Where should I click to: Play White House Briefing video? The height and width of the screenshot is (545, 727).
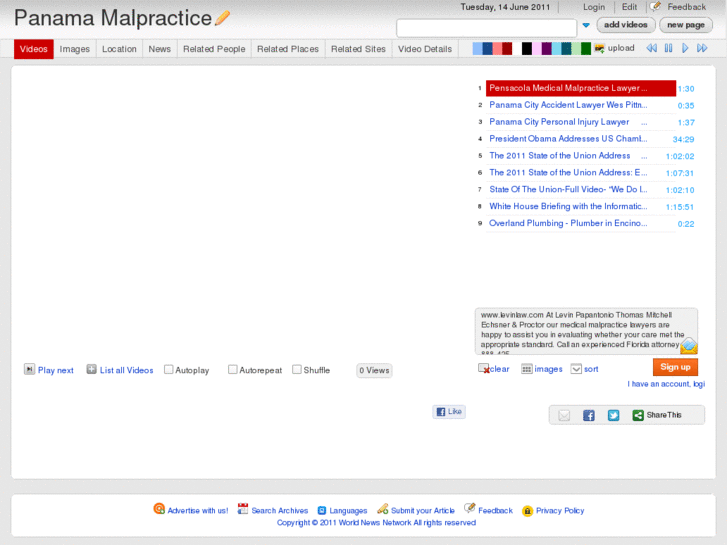click(568, 206)
